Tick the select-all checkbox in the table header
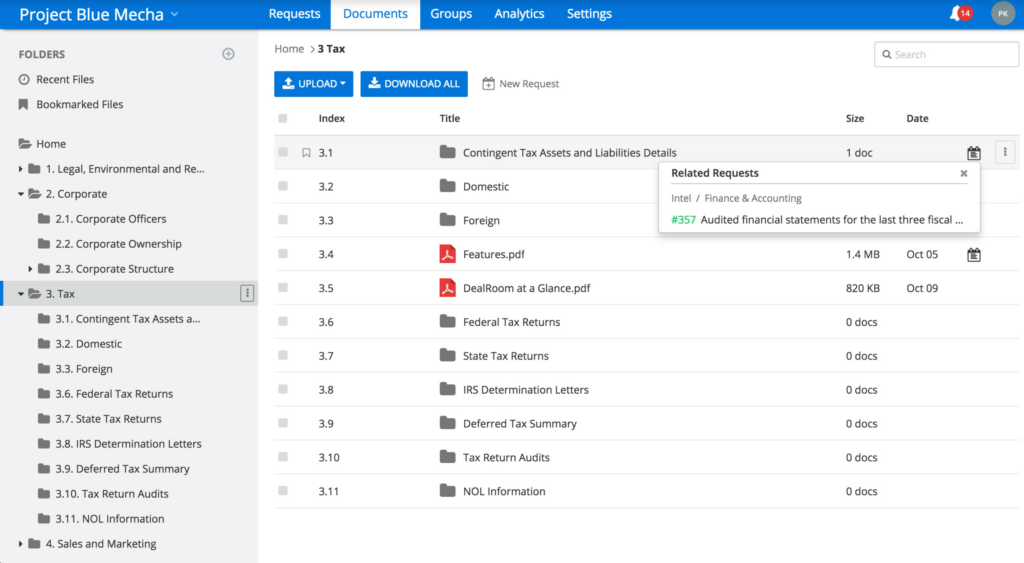 tap(283, 118)
